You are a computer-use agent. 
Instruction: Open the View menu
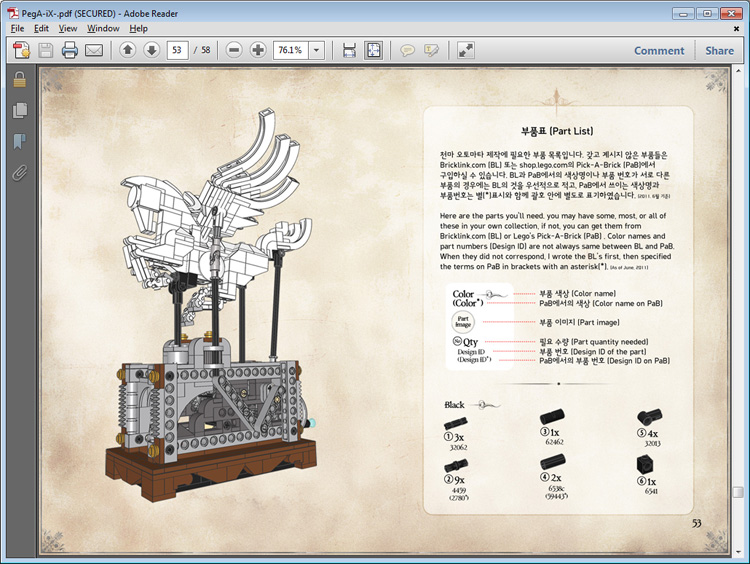tap(68, 28)
